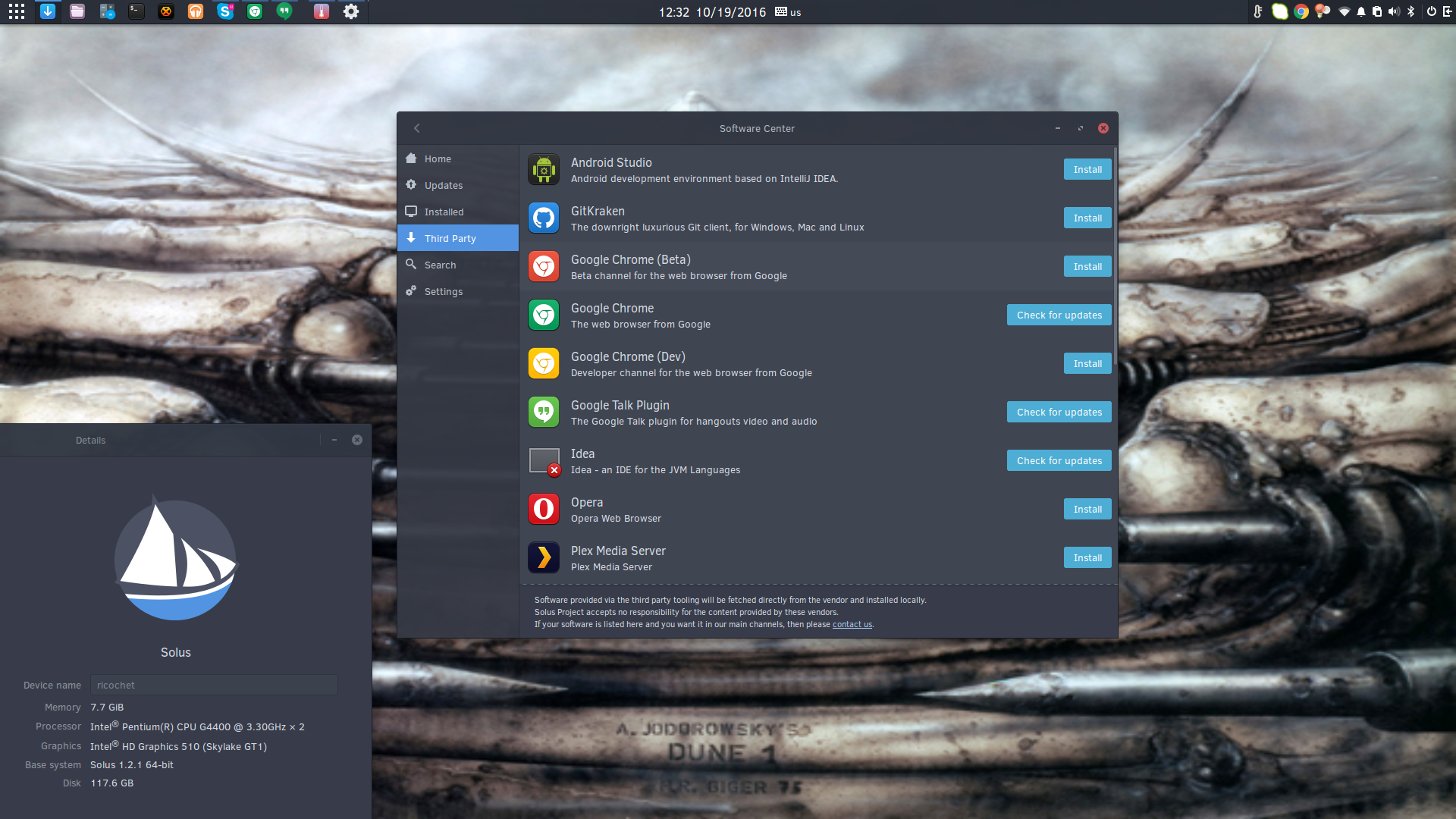Open Skype from the top panel

coord(225,11)
